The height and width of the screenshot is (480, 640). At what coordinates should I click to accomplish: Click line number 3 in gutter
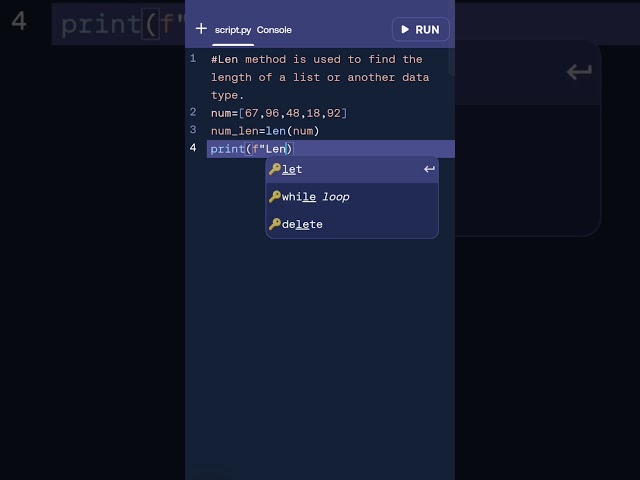(x=193, y=130)
